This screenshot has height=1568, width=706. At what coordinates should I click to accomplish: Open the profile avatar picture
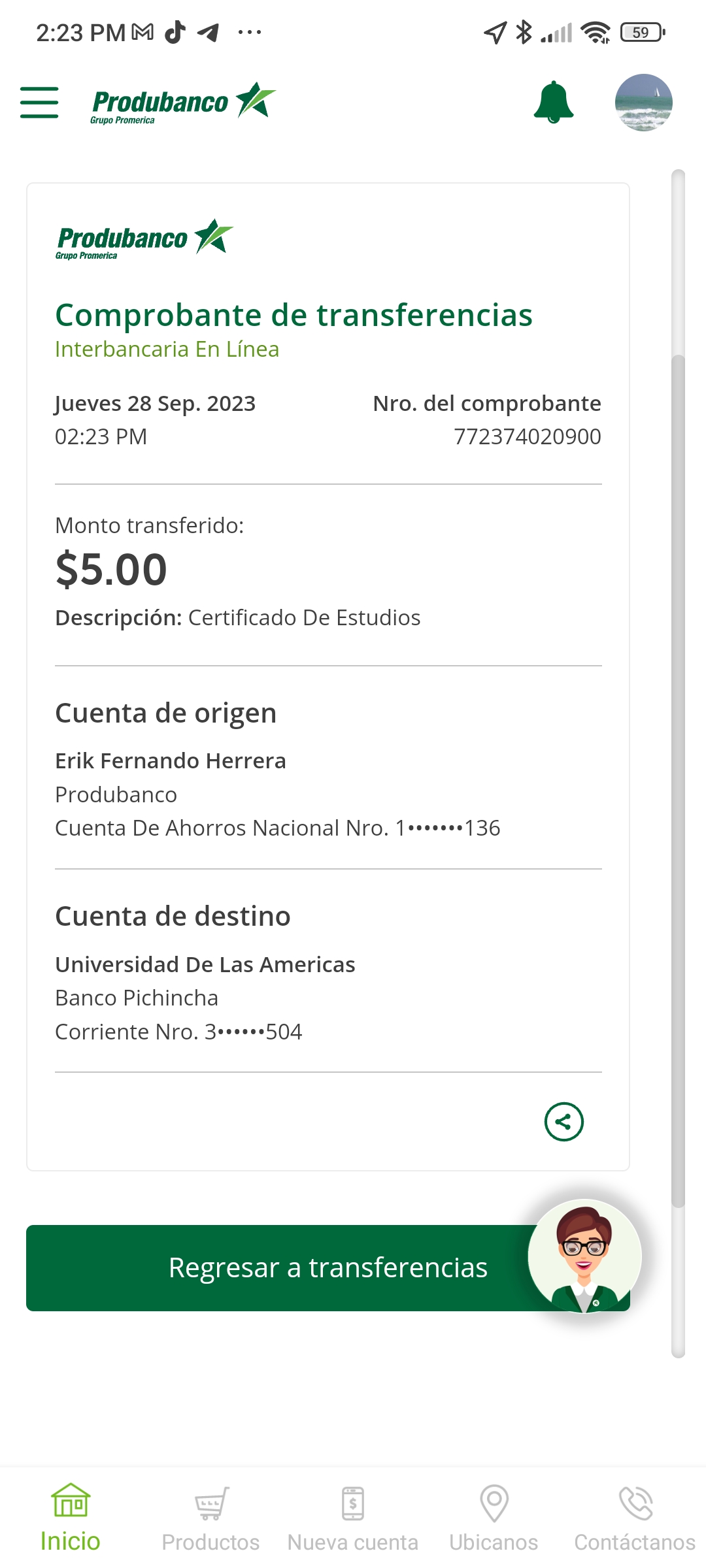point(643,103)
